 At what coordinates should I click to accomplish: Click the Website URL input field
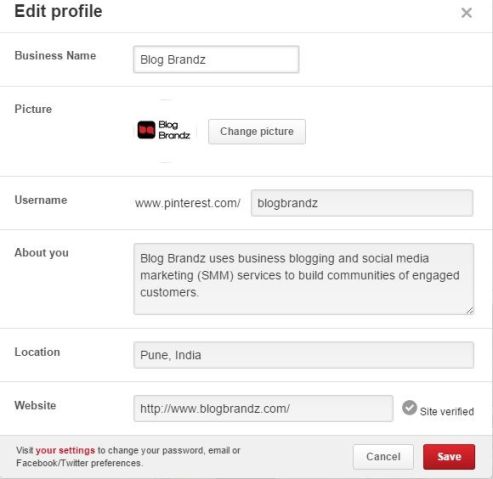coord(263,409)
